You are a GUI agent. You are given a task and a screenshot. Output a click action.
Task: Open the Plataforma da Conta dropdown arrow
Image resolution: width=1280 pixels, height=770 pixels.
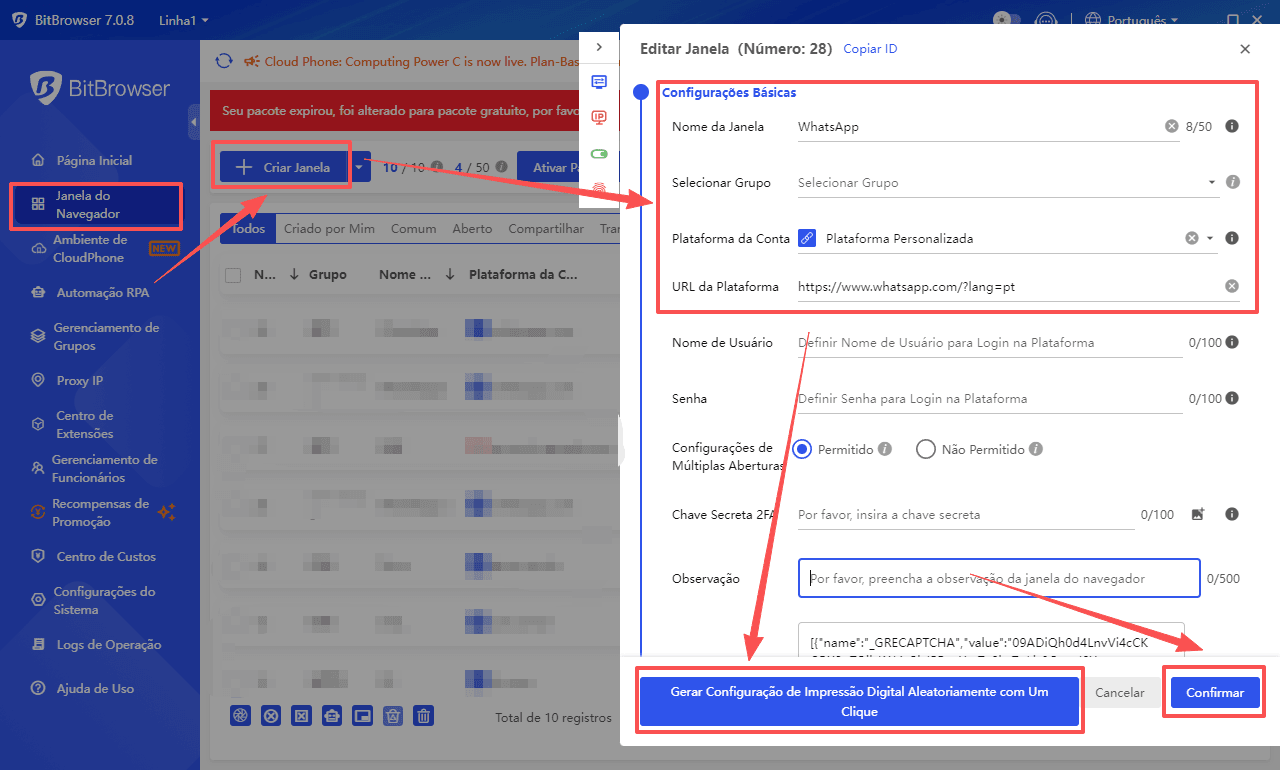tap(1210, 239)
